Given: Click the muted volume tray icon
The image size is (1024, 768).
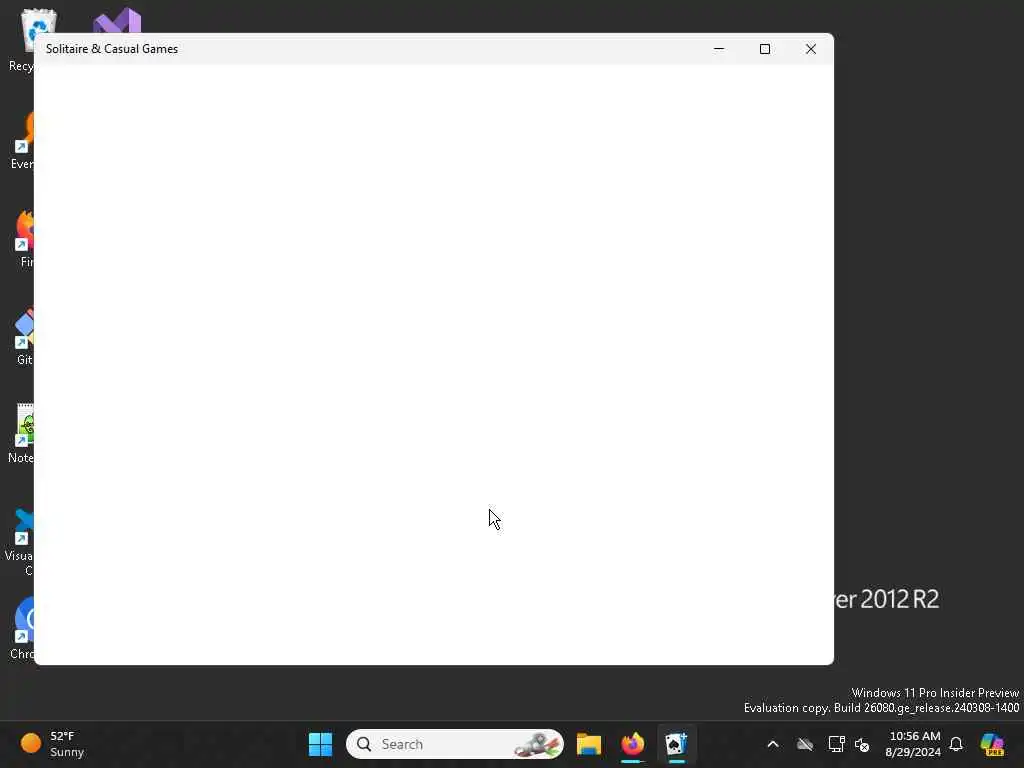Looking at the screenshot, I should 862,744.
